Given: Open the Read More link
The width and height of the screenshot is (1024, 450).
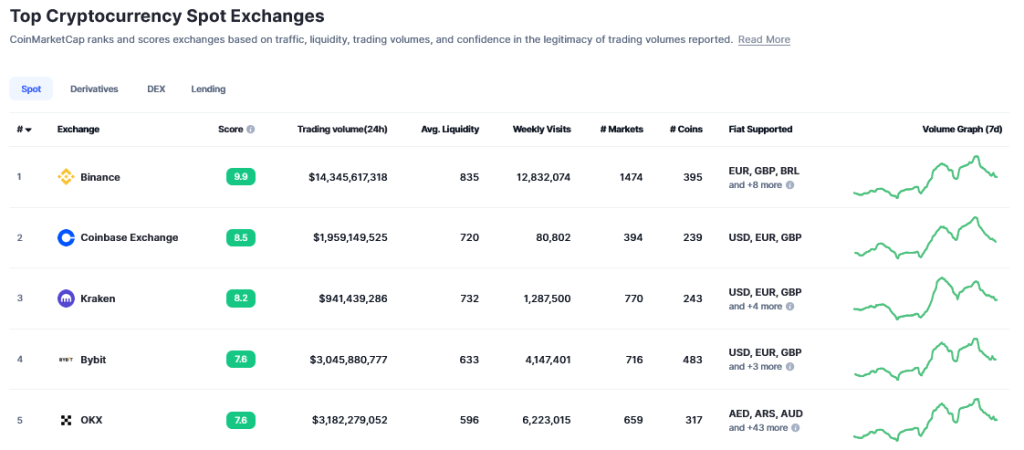Looking at the screenshot, I should point(764,40).
